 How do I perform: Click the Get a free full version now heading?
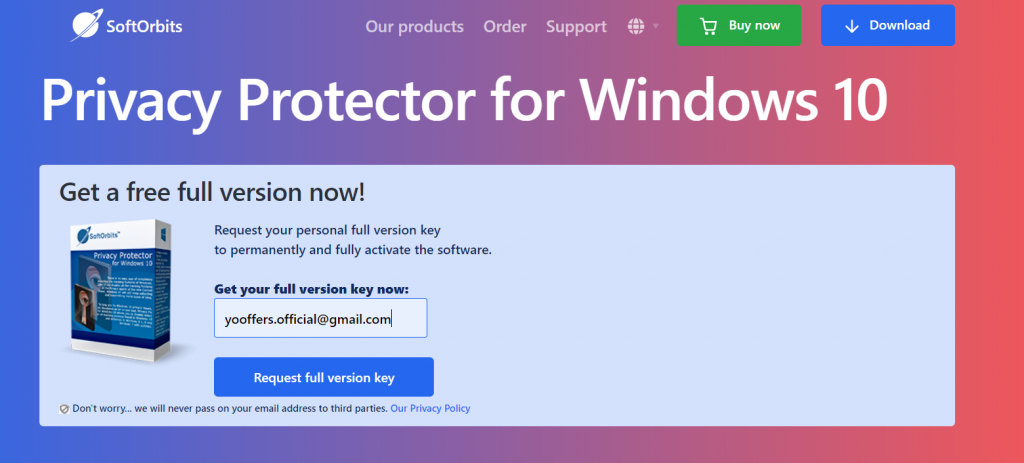pyautogui.click(x=212, y=193)
